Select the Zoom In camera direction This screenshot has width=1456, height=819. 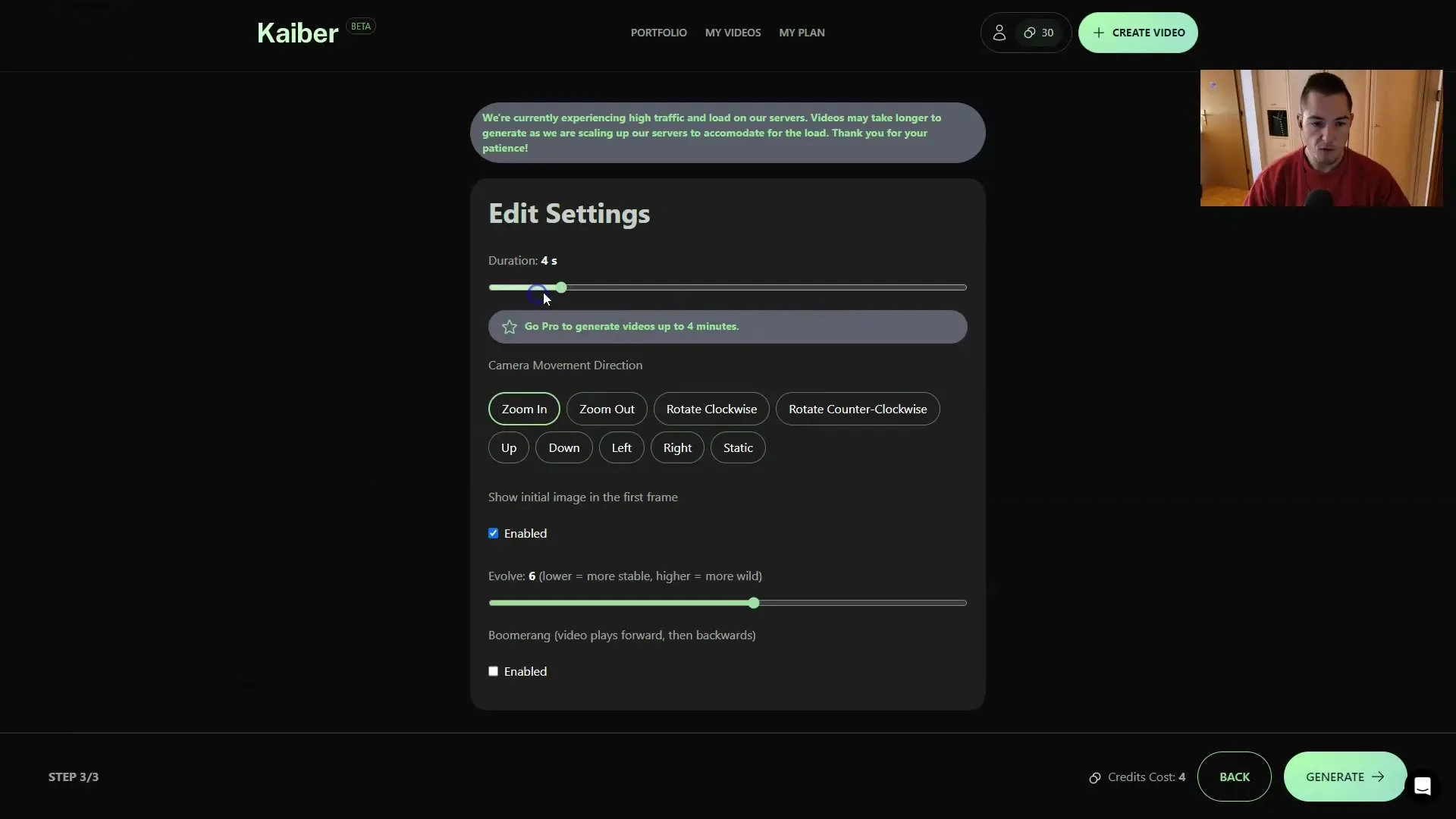point(524,408)
